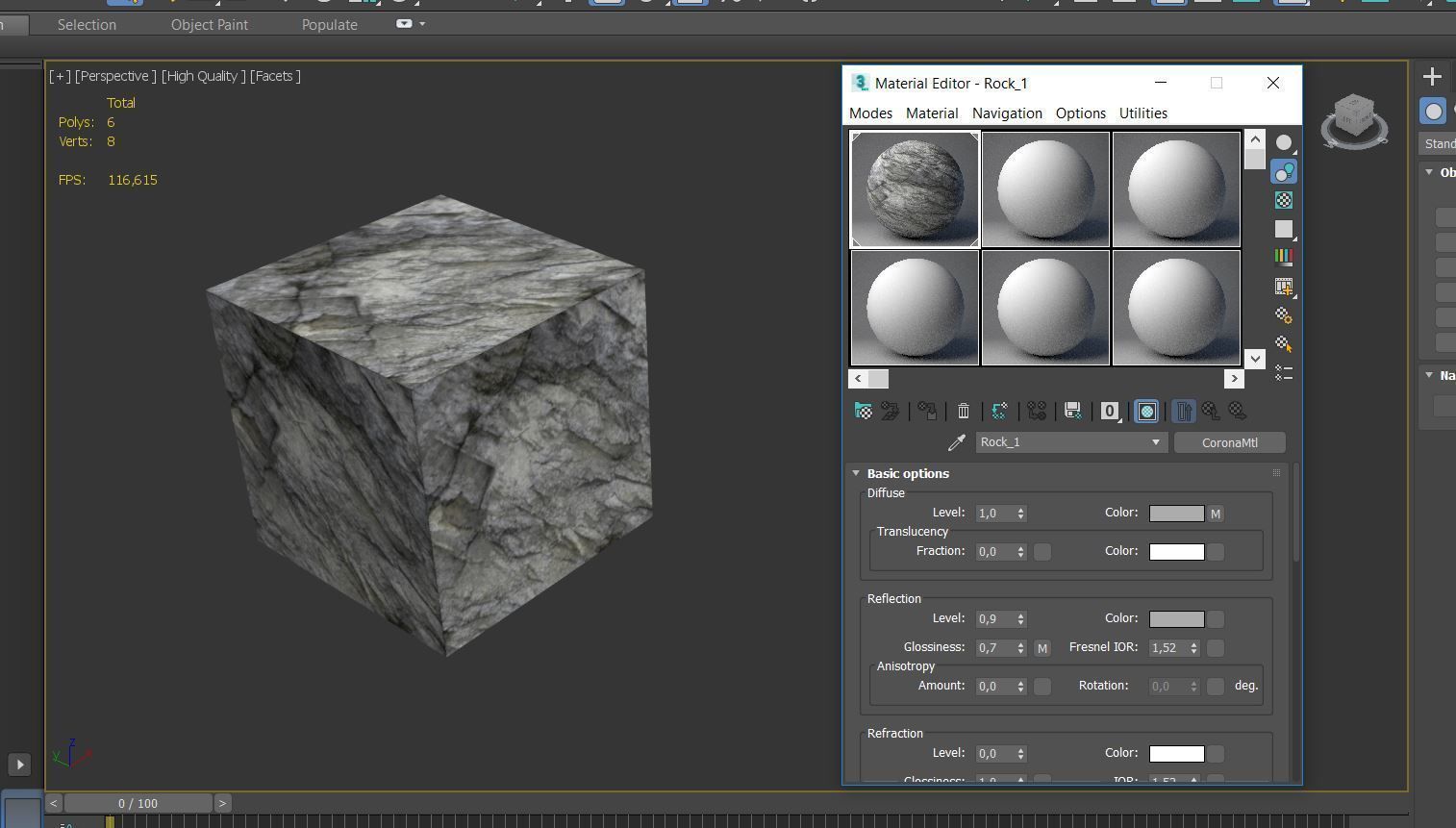The height and width of the screenshot is (828, 1456).
Task: Click the timeline previous frame arrow
Action: 54,803
